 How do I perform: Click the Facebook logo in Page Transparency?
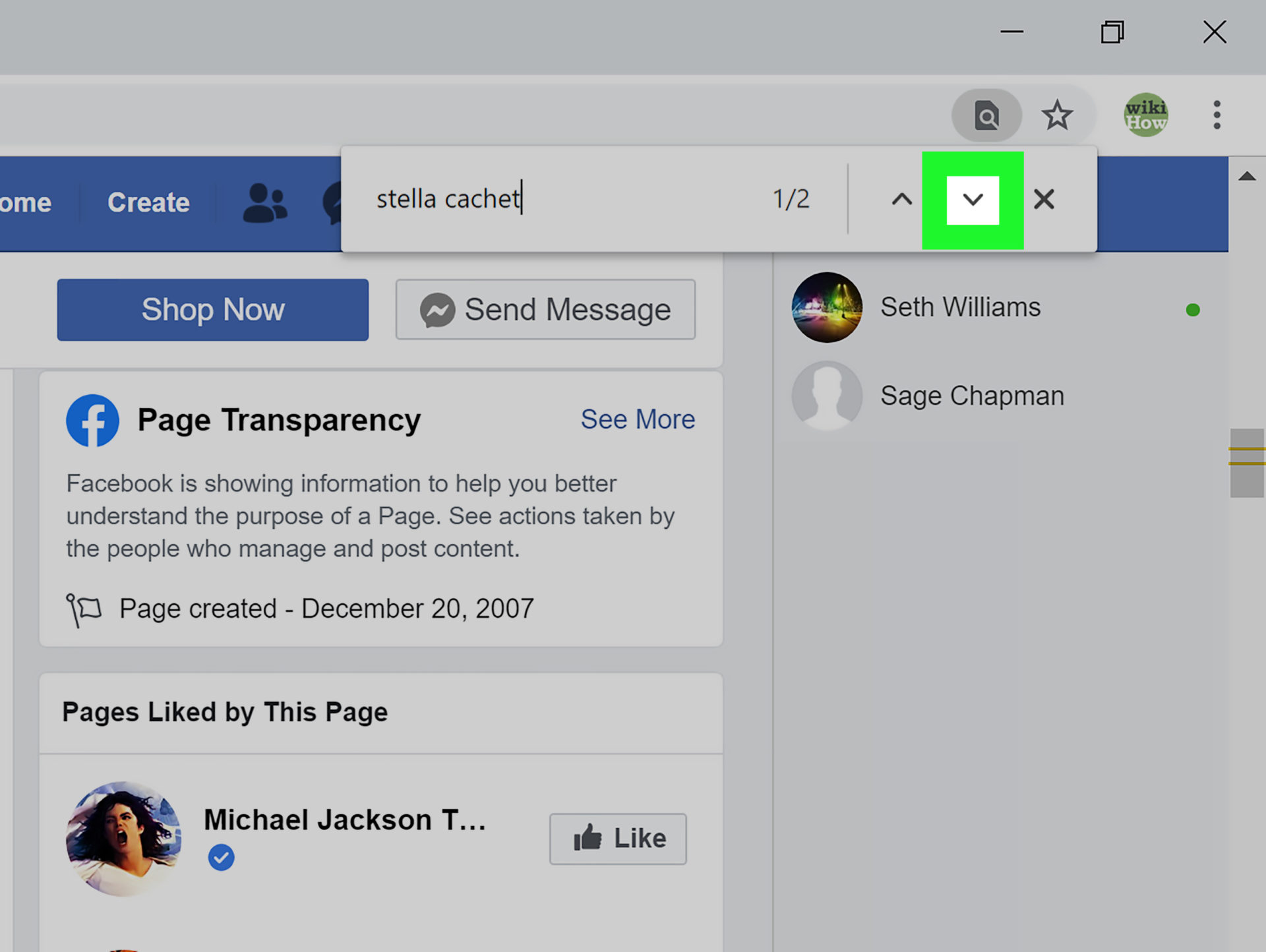92,419
